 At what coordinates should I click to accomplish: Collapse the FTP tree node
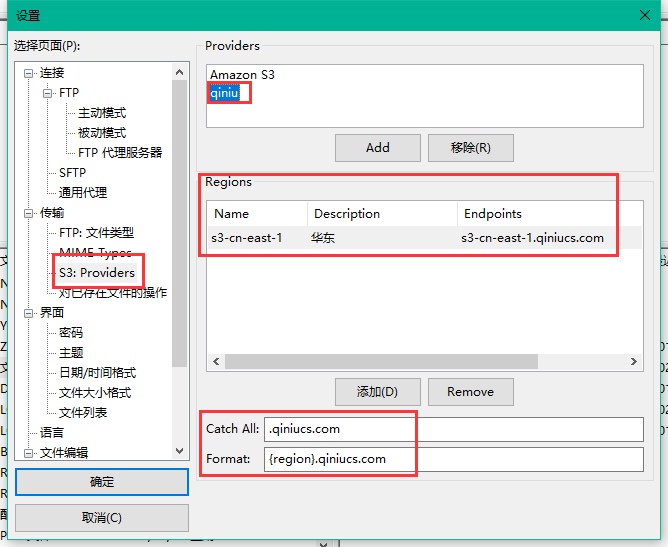(48, 93)
